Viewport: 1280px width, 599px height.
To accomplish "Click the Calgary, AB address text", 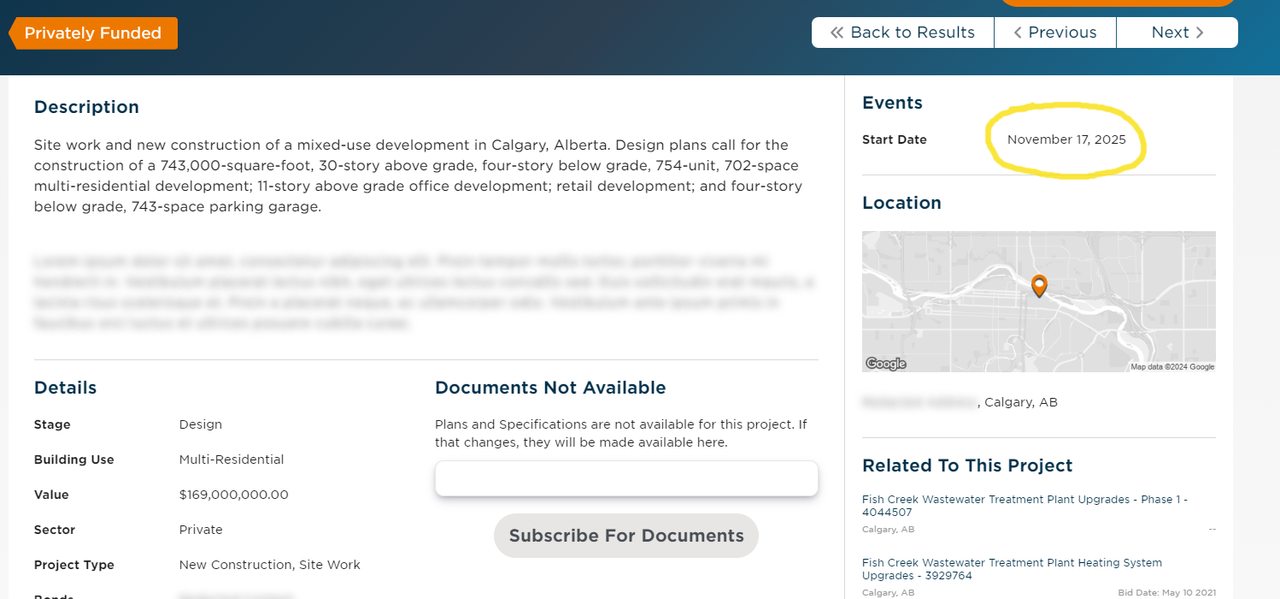I will [1021, 402].
